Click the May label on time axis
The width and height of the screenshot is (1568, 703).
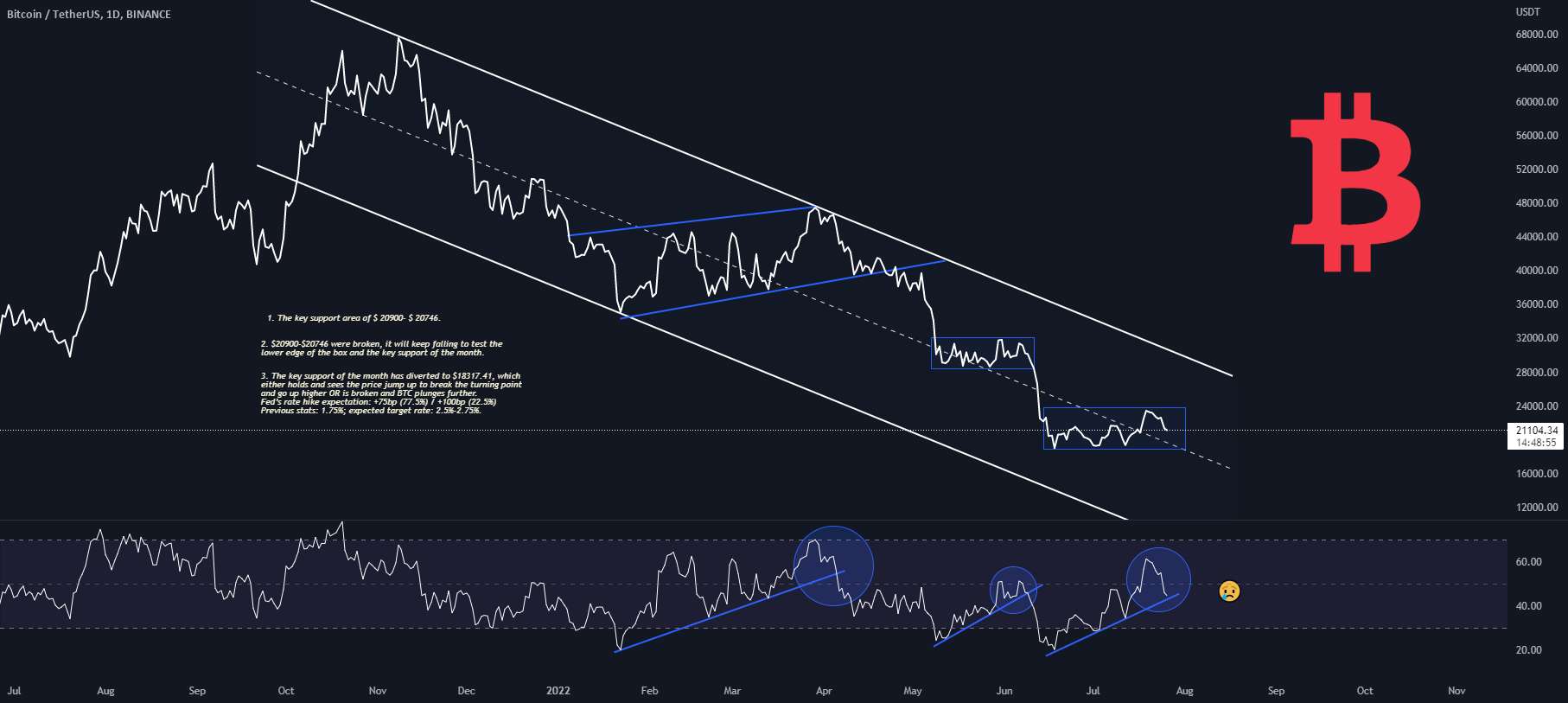tap(913, 691)
